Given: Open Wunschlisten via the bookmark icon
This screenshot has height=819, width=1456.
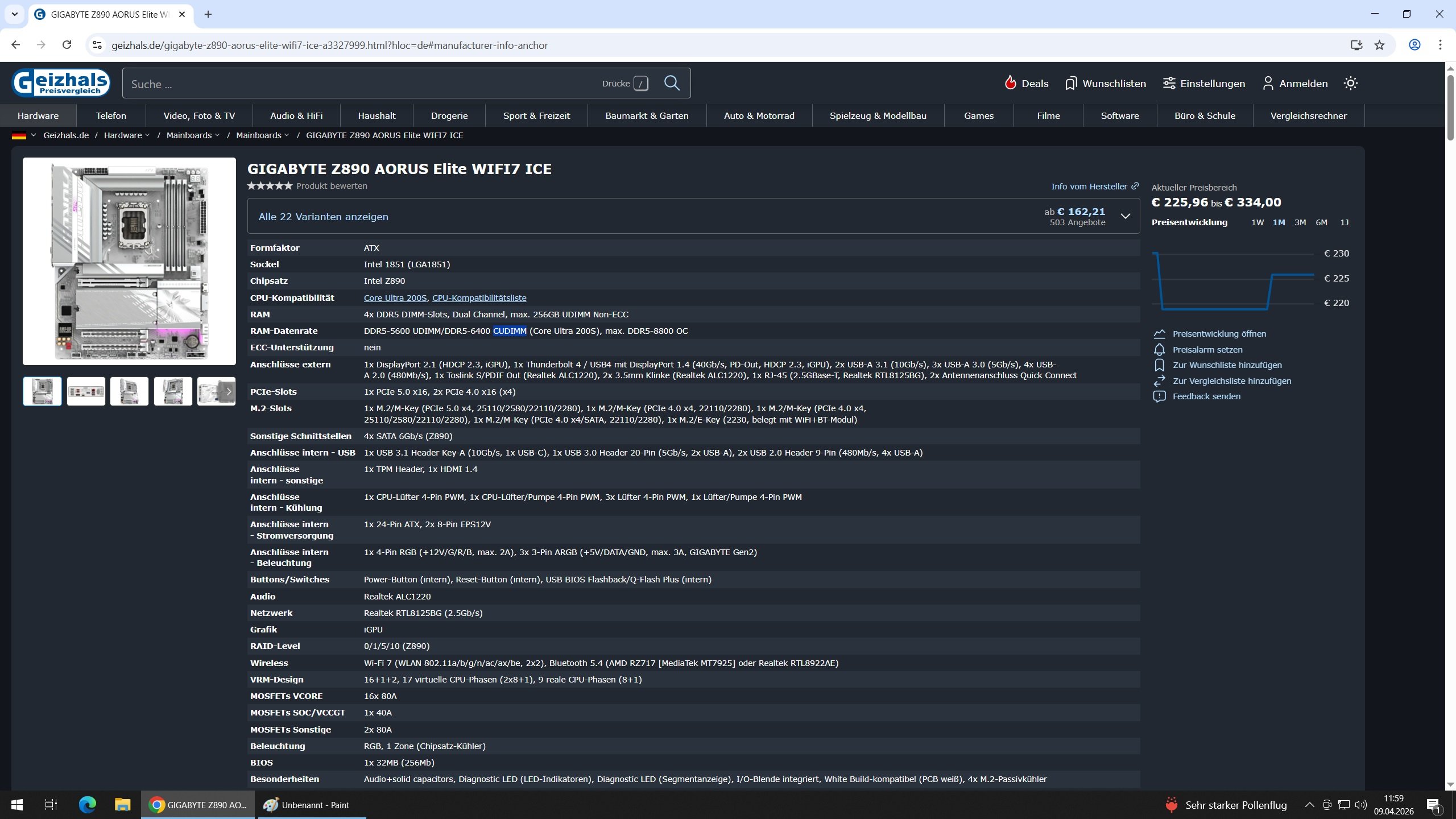Looking at the screenshot, I should tap(1070, 84).
